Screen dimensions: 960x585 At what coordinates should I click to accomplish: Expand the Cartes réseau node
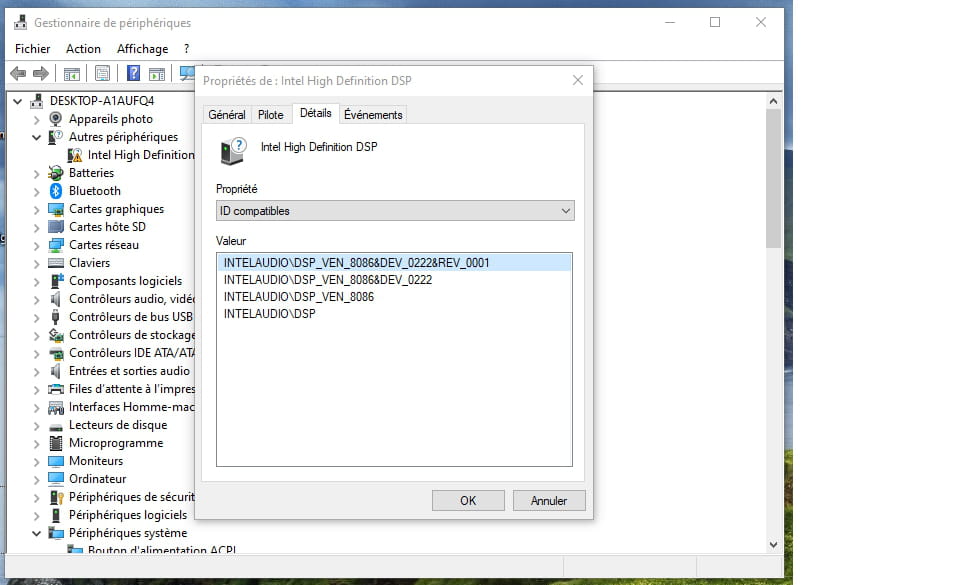coord(37,245)
